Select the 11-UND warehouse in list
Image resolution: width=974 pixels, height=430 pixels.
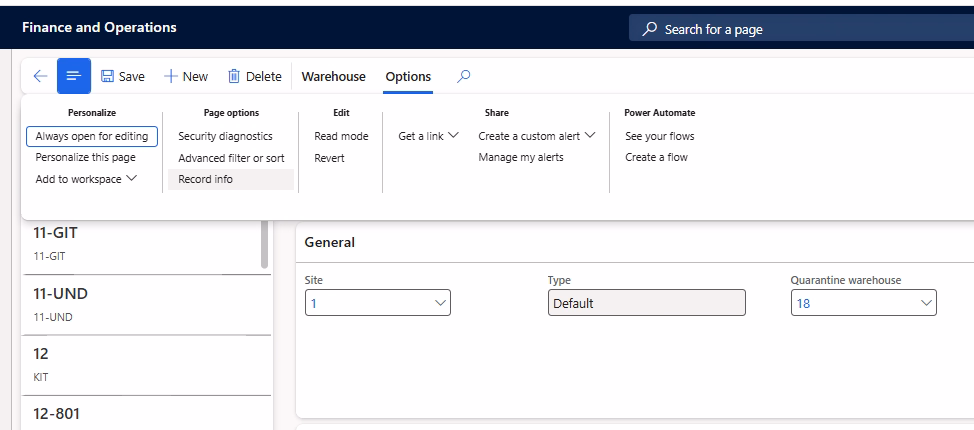click(146, 304)
